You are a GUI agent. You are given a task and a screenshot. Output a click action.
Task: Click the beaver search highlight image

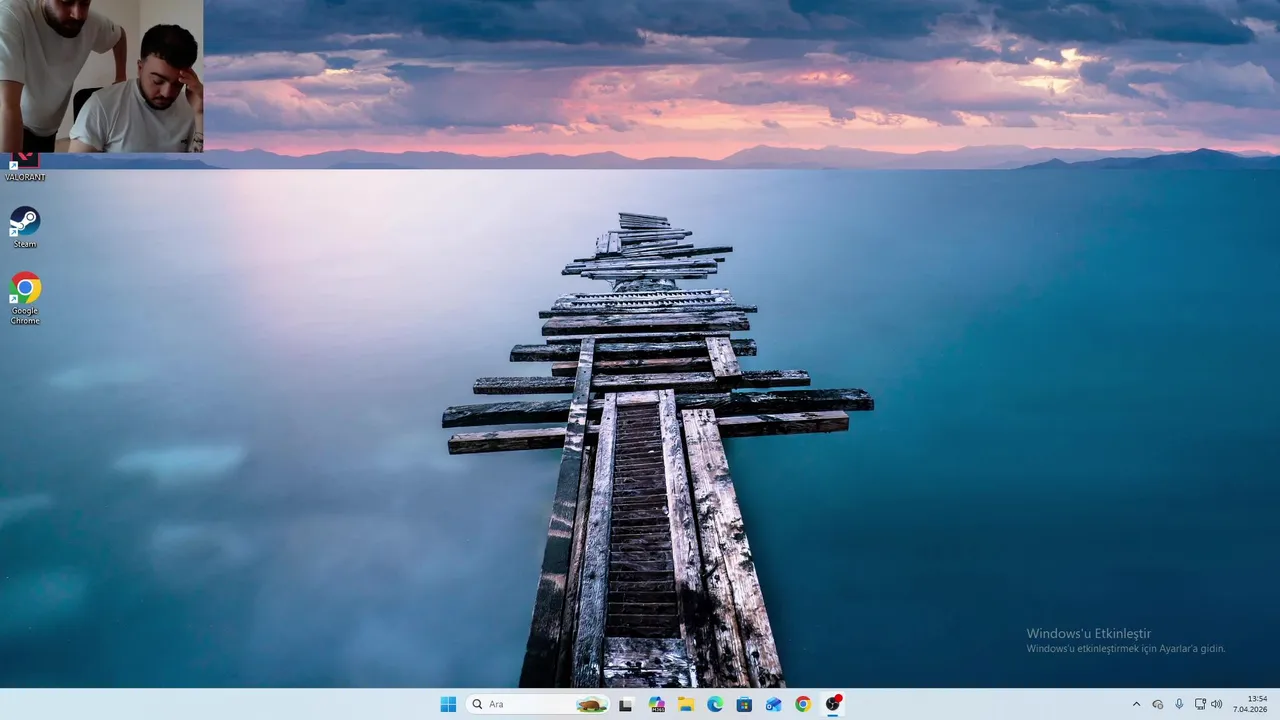pyautogui.click(x=591, y=704)
